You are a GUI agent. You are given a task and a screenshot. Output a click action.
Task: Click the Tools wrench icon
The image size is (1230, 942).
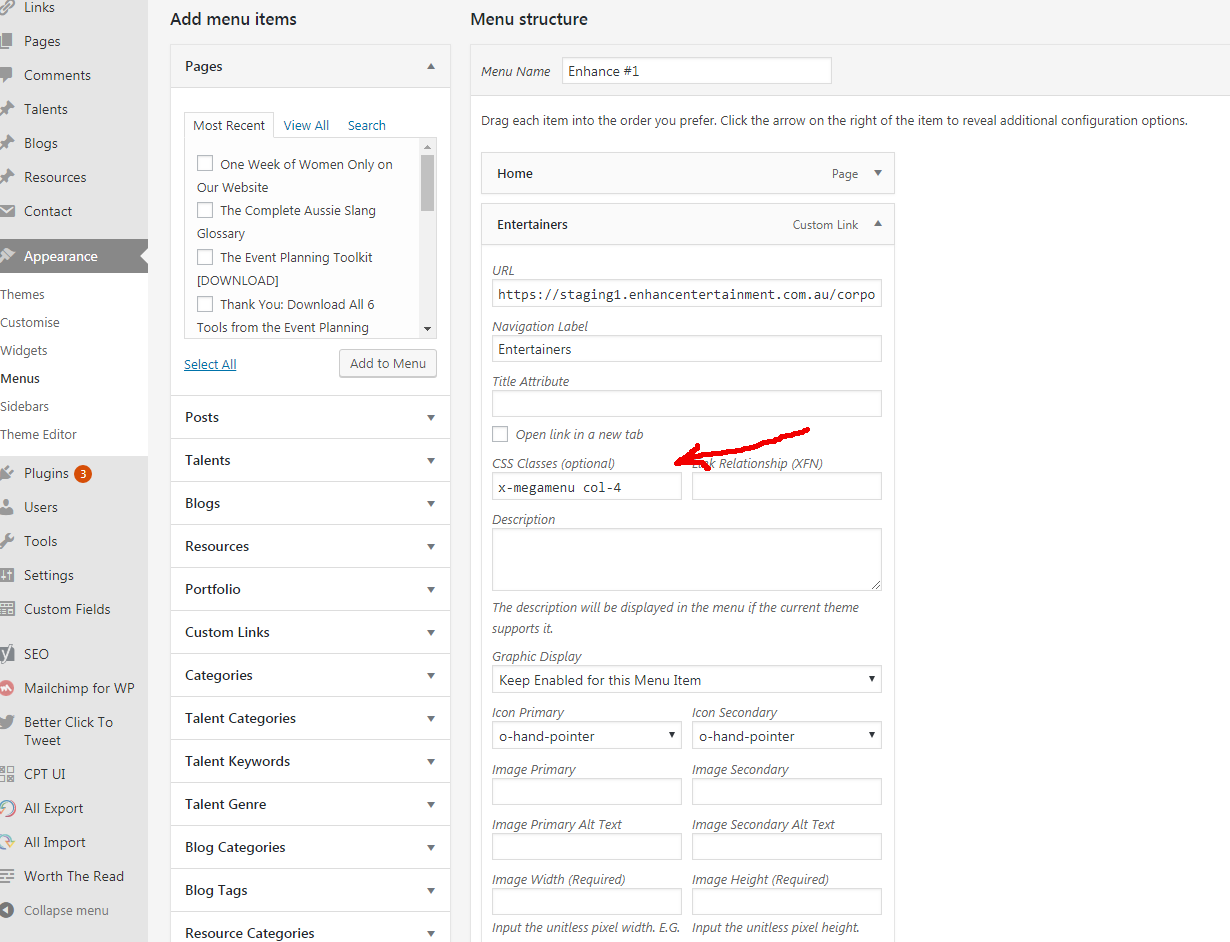pyautogui.click(x=7, y=541)
